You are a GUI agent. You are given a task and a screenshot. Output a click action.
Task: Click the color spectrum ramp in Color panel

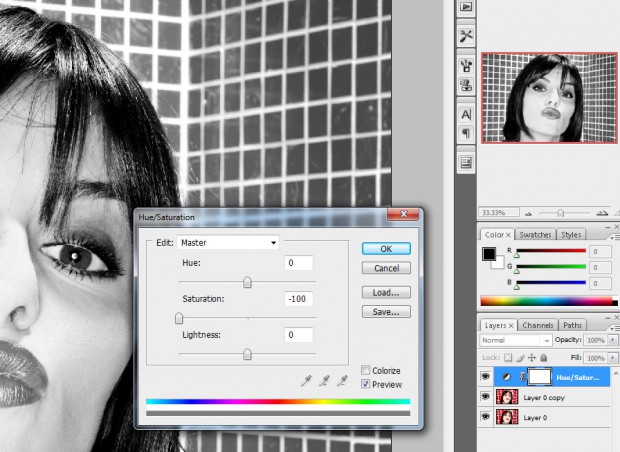[x=546, y=301]
